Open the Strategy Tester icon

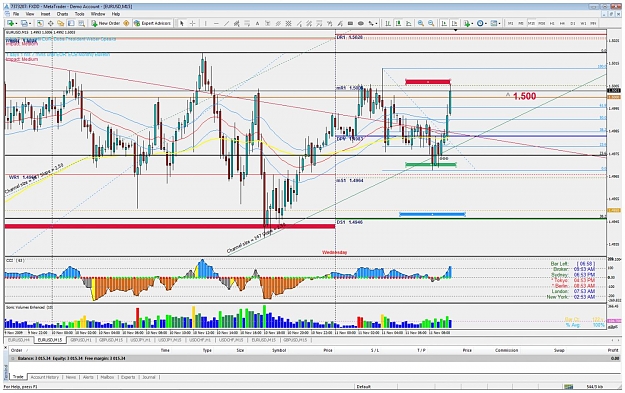tap(81, 23)
